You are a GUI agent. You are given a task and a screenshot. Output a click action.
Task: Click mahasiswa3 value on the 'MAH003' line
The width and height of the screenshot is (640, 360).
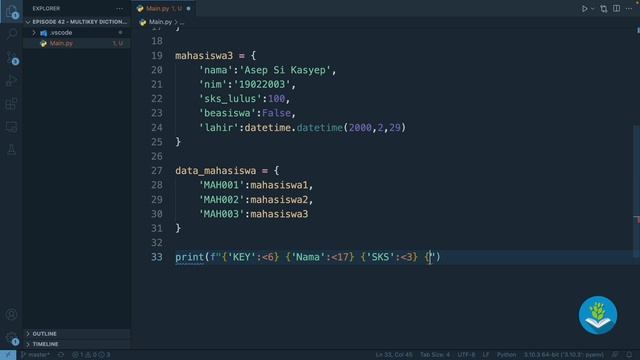tap(279, 214)
